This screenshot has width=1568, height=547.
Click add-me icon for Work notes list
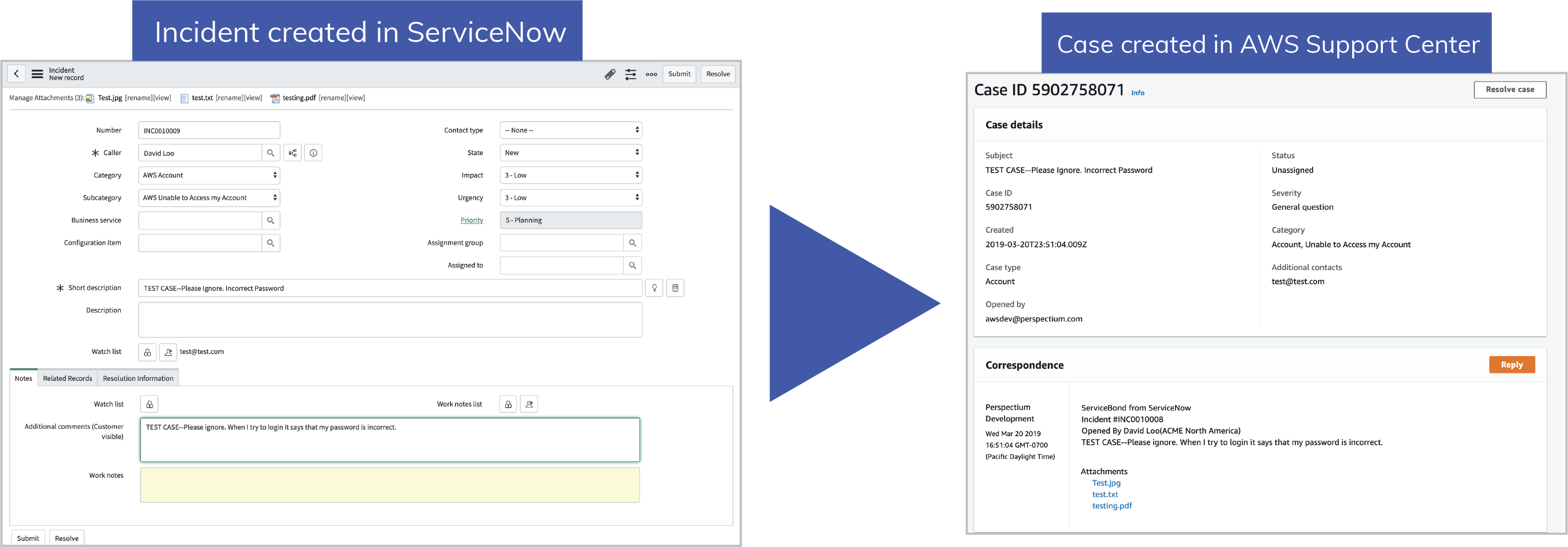click(530, 404)
